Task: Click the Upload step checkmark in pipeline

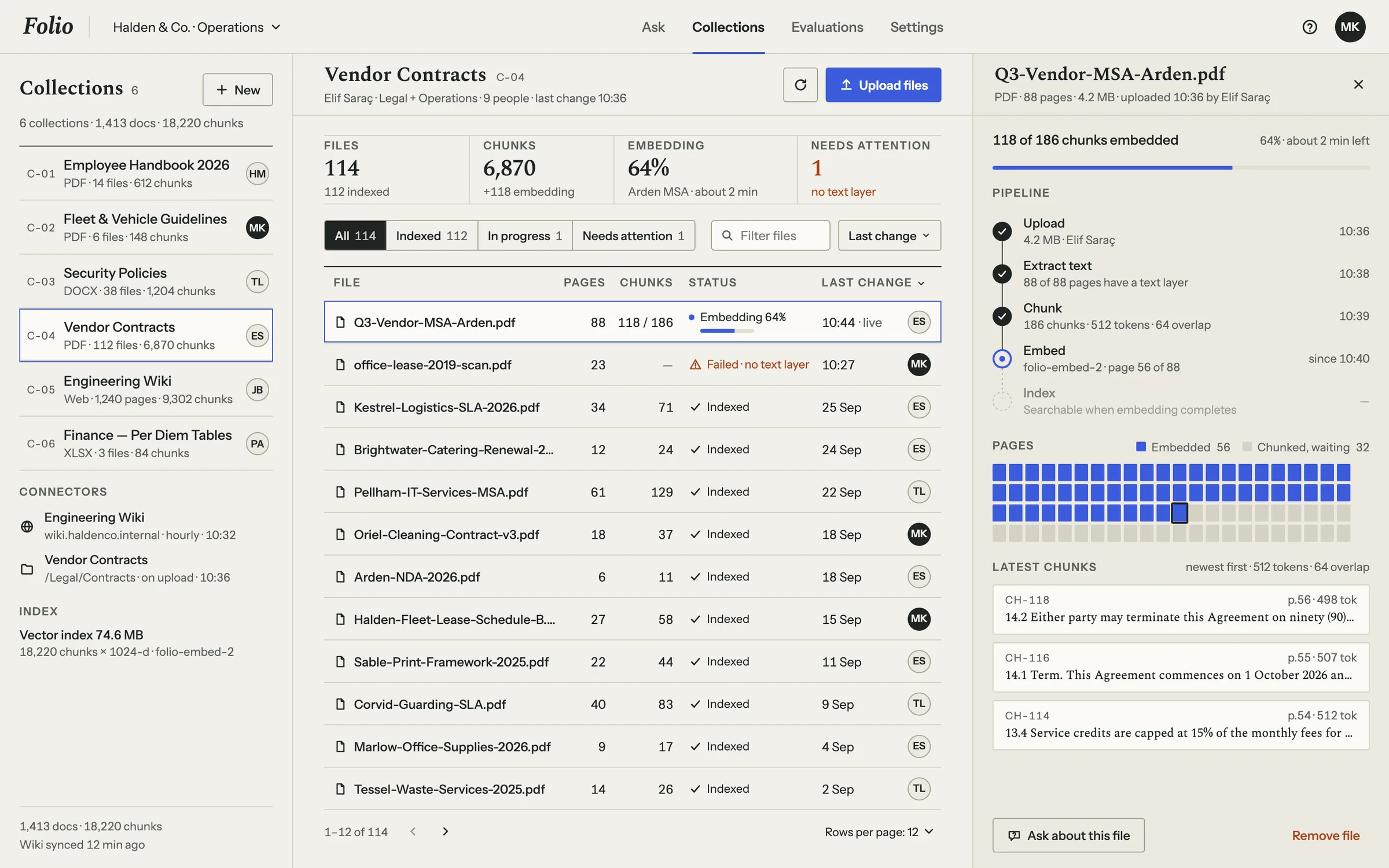Action: tap(1002, 231)
